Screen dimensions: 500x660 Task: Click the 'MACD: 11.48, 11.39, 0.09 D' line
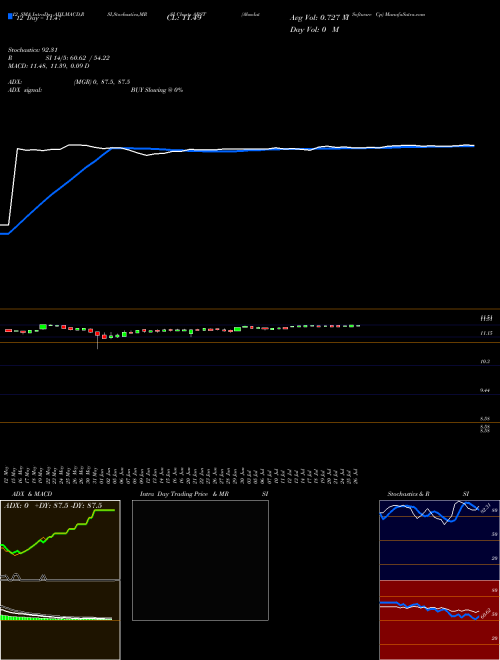[x=48, y=66]
